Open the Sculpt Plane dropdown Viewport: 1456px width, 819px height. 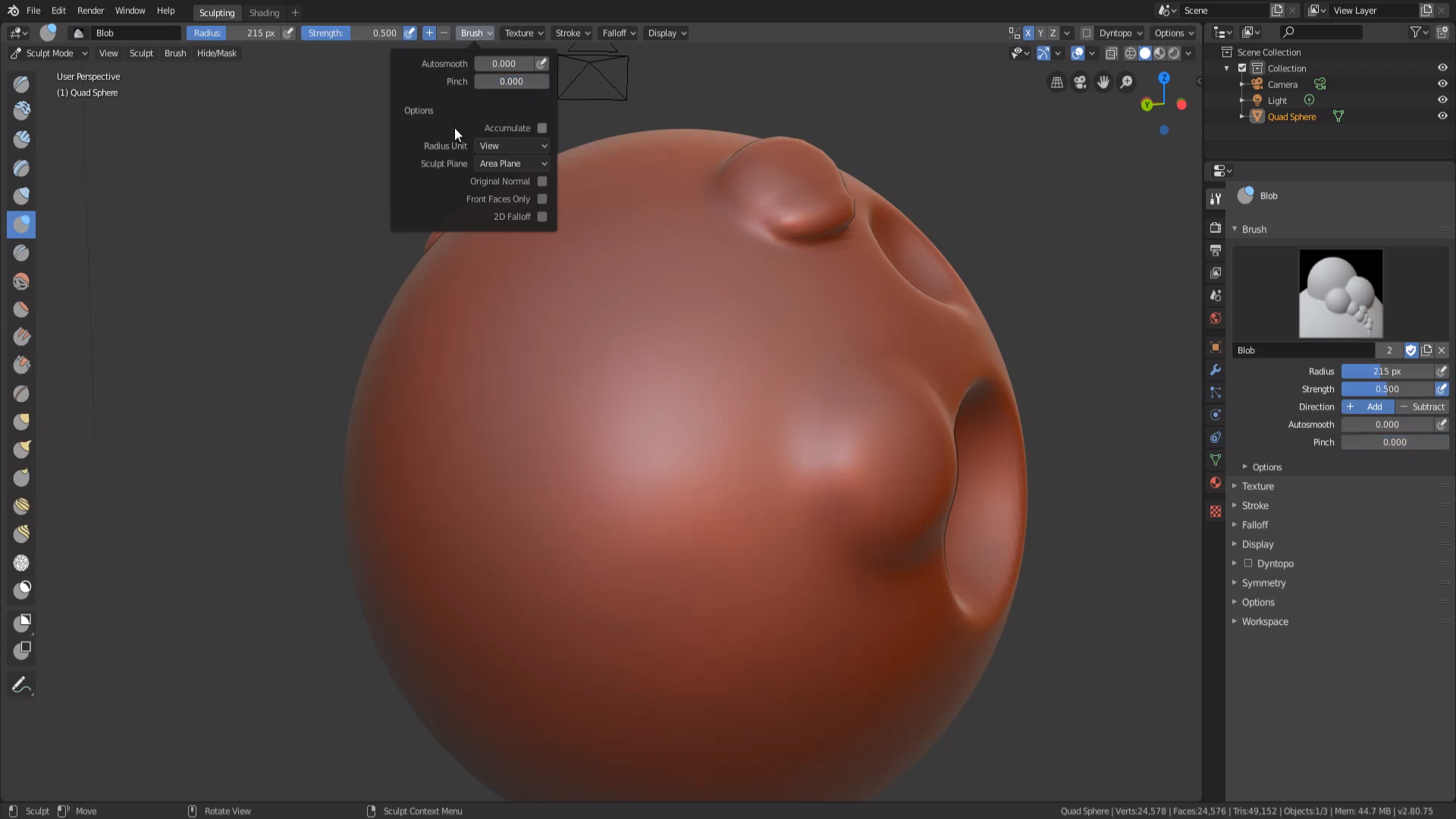click(513, 164)
